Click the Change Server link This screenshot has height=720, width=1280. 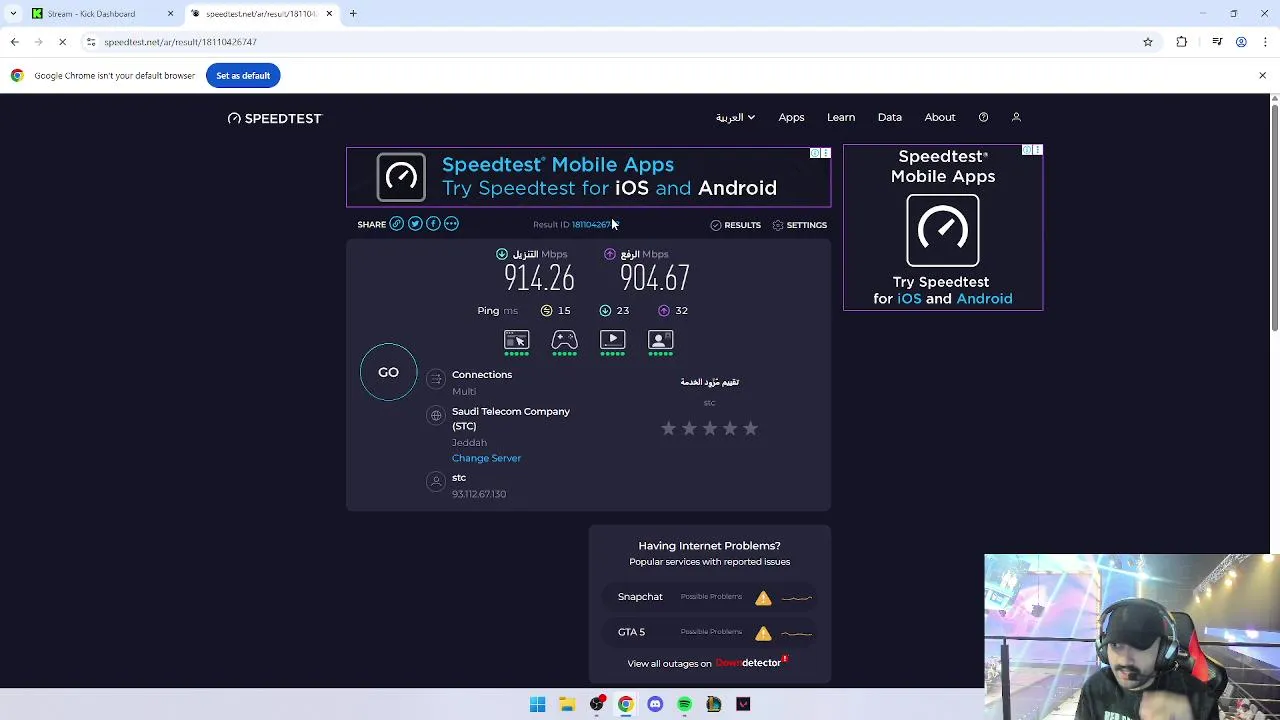pyautogui.click(x=486, y=458)
